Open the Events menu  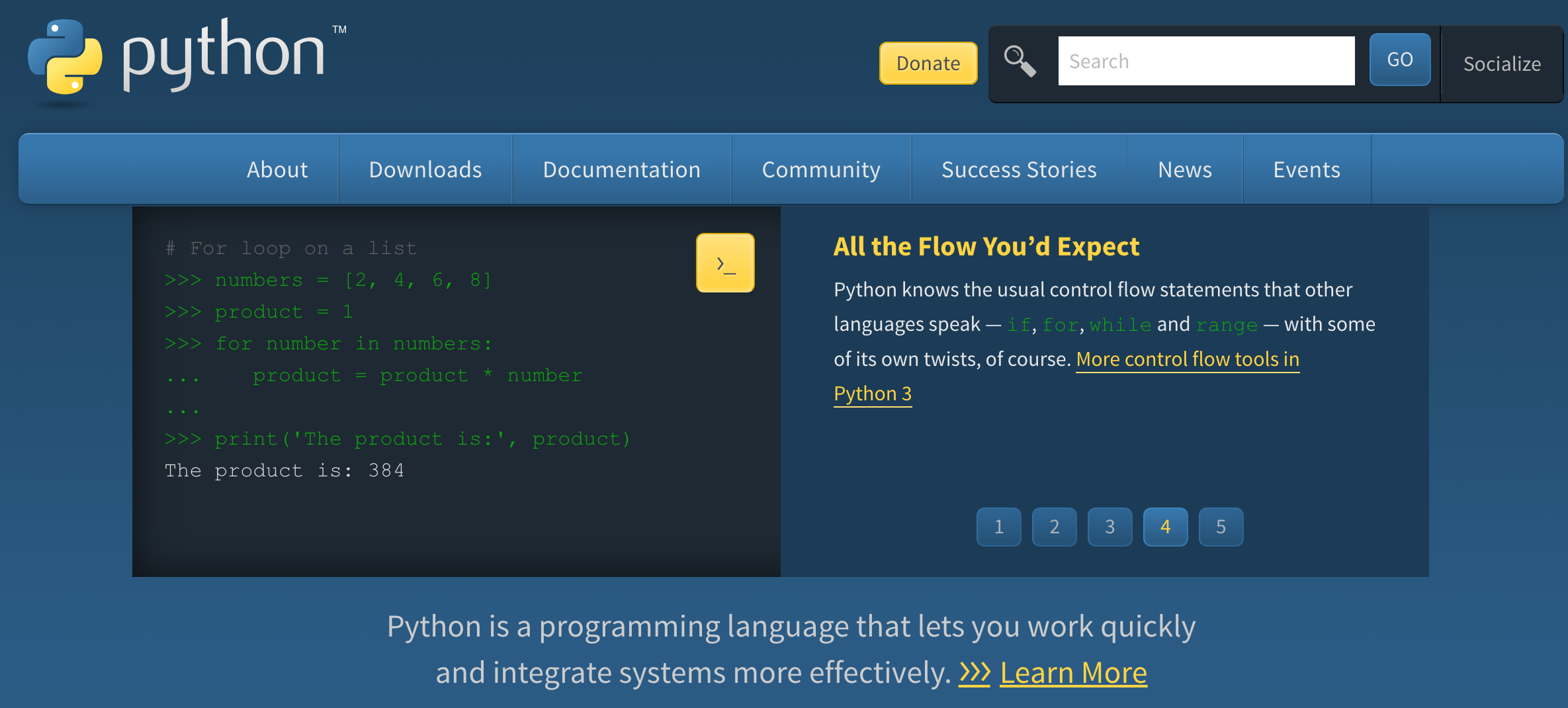[x=1307, y=169]
